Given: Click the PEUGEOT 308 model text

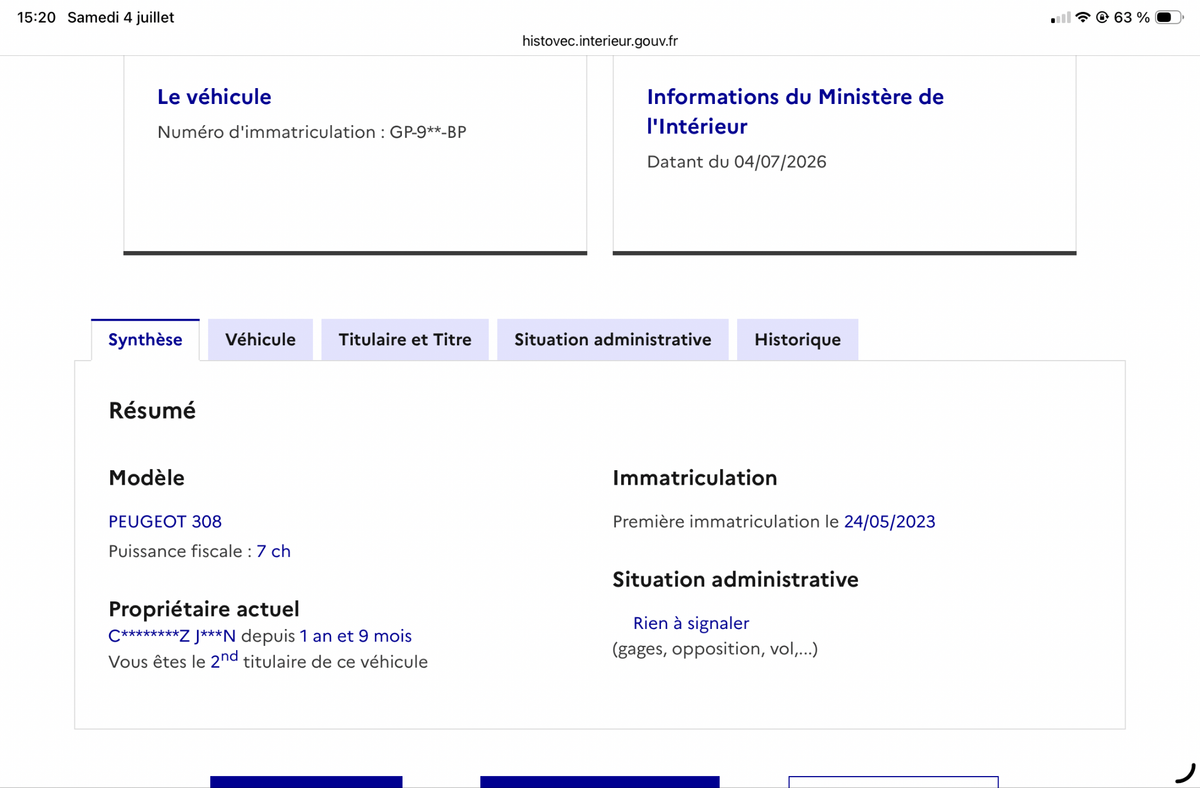Looking at the screenshot, I should pyautogui.click(x=165, y=521).
